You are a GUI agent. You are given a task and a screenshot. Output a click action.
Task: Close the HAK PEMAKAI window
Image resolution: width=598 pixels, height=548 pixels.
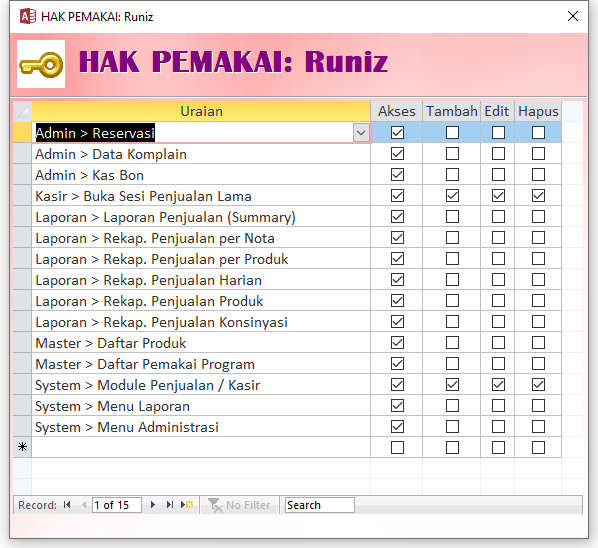[573, 16]
